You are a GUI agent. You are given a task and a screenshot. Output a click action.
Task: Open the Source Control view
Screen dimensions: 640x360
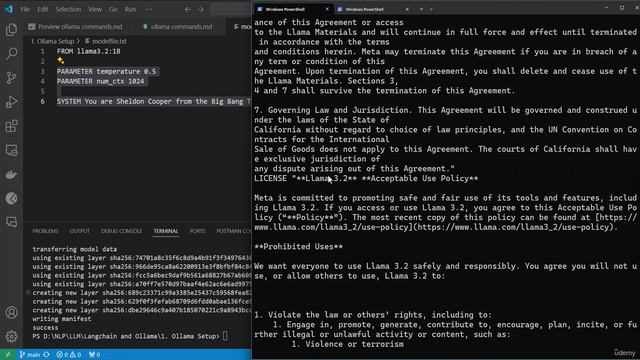pos(11,78)
